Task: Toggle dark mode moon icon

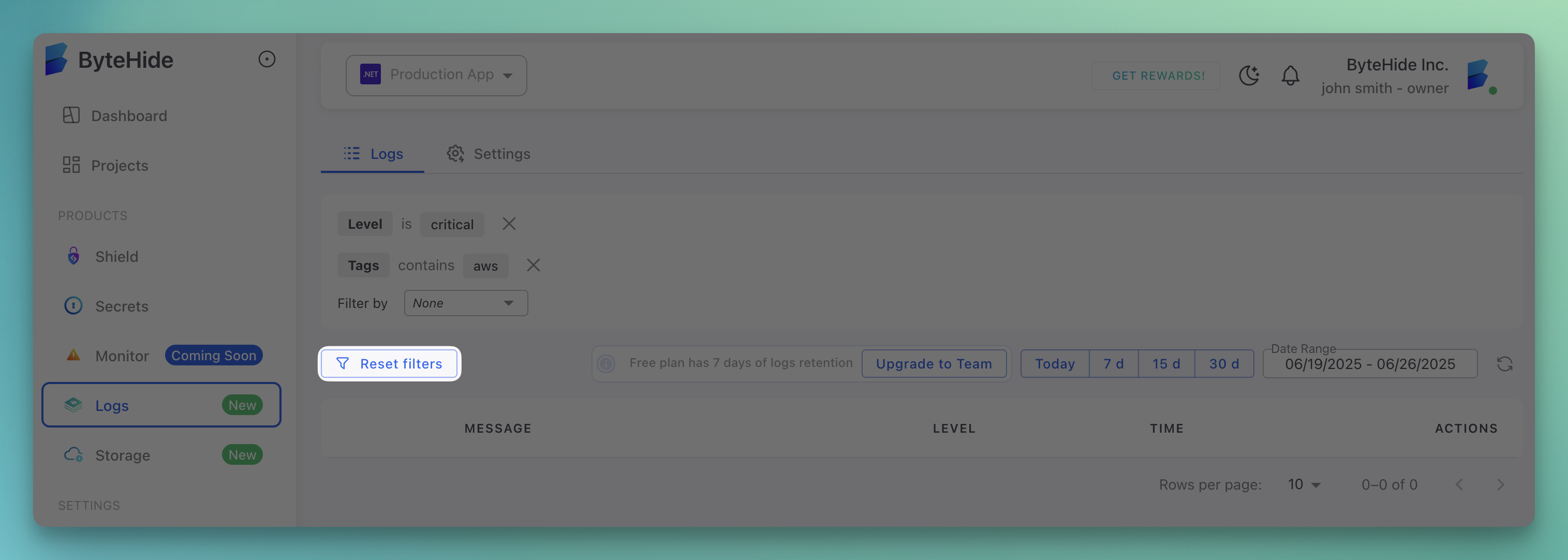Action: [1248, 76]
